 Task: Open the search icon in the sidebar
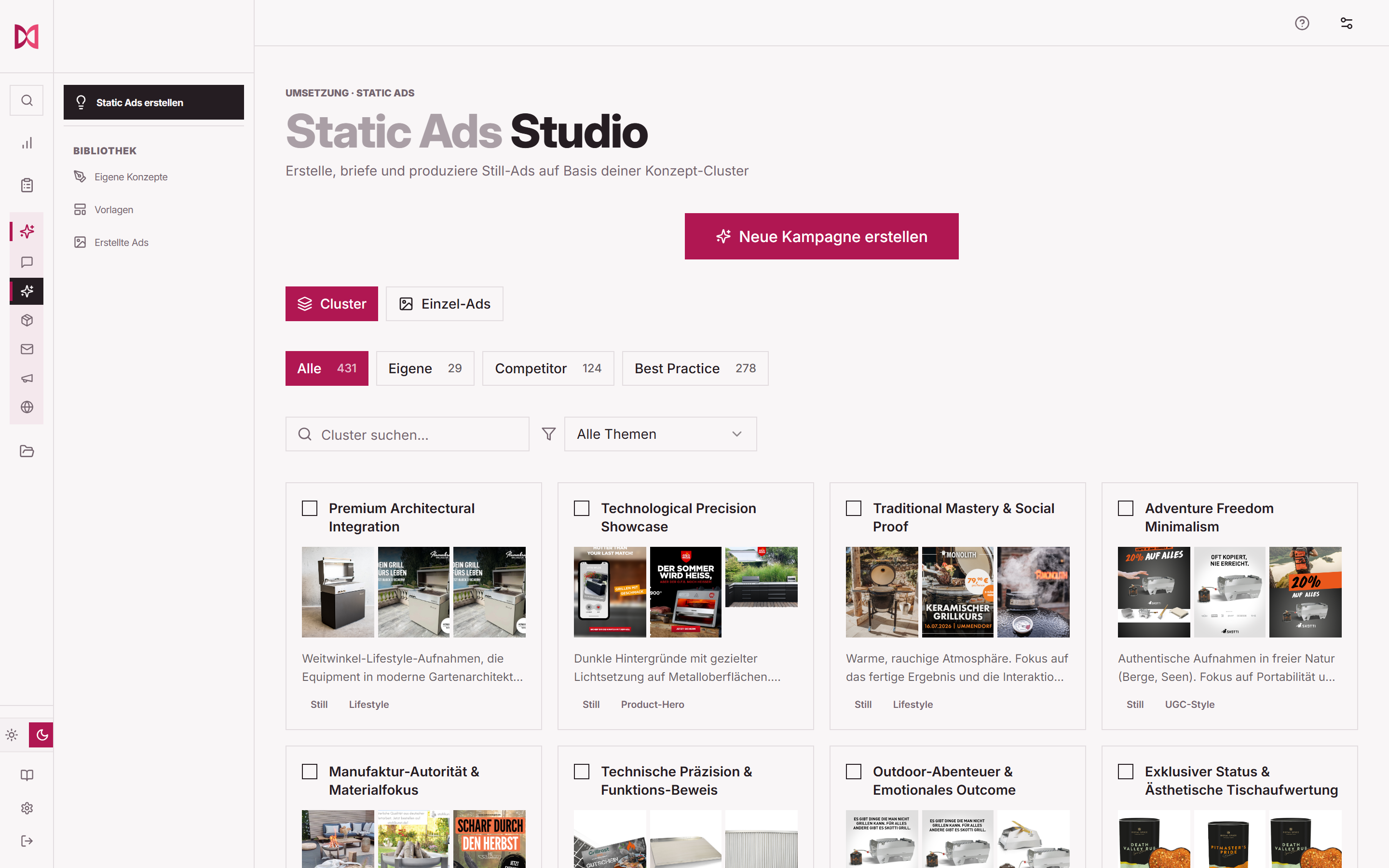[x=27, y=100]
